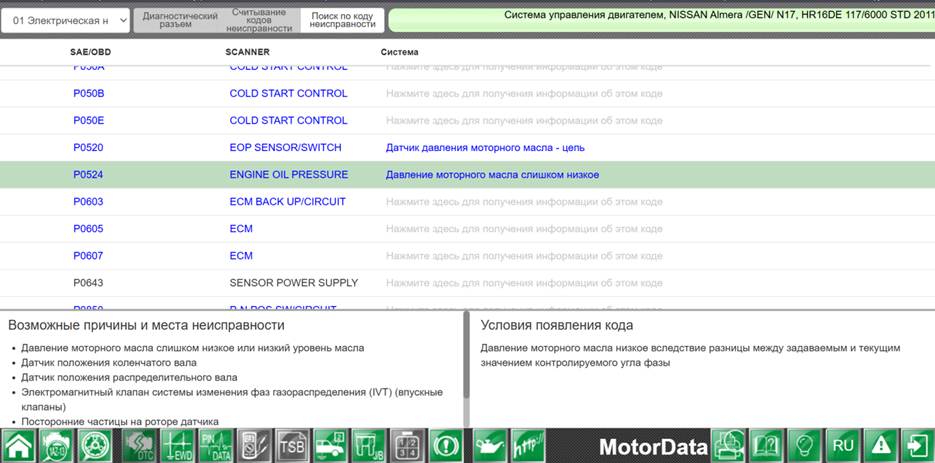Screen dimensions: 935x463
Task: Open the 1234 connector pinout icon
Action: (408, 446)
